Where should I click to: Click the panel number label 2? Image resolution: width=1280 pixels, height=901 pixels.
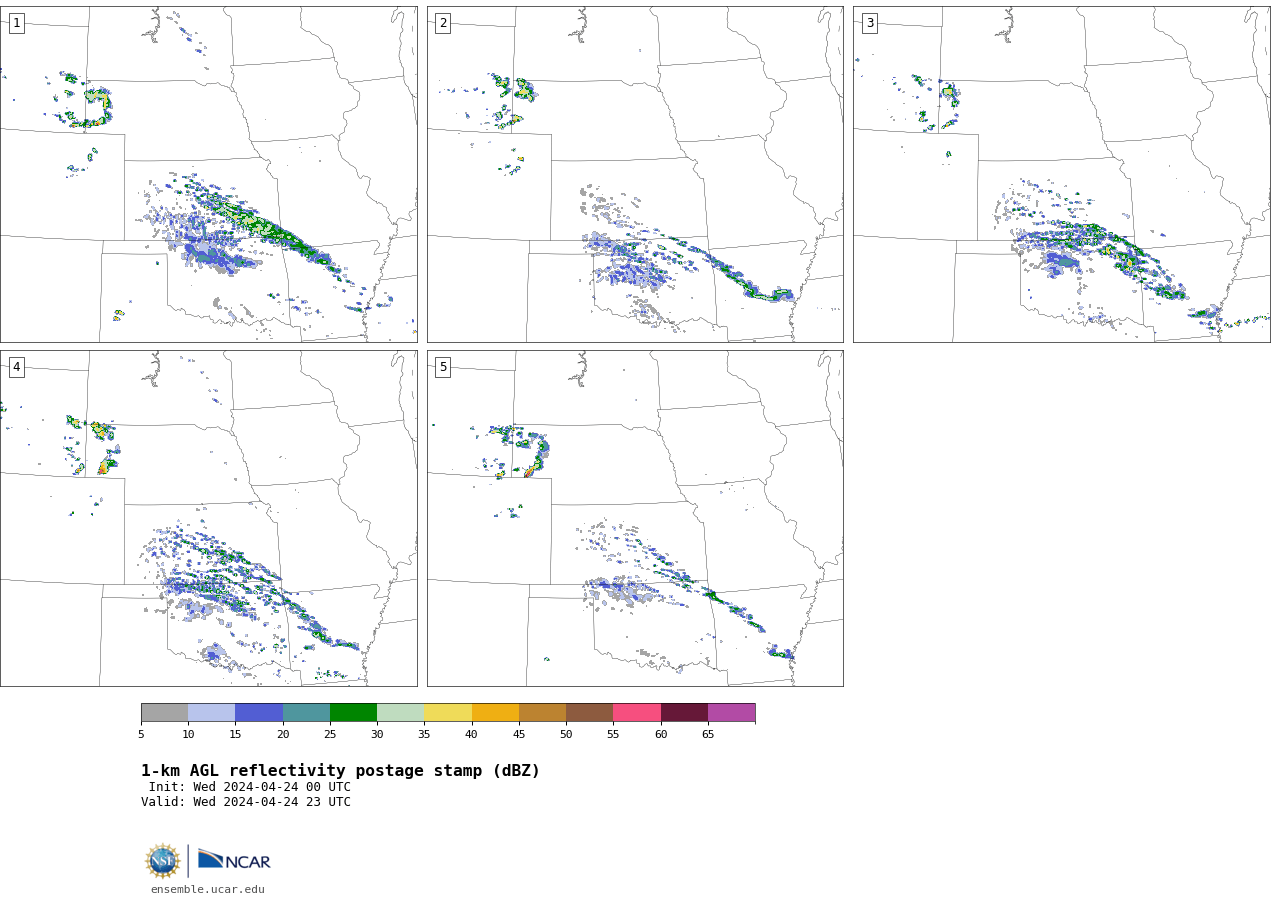[443, 23]
